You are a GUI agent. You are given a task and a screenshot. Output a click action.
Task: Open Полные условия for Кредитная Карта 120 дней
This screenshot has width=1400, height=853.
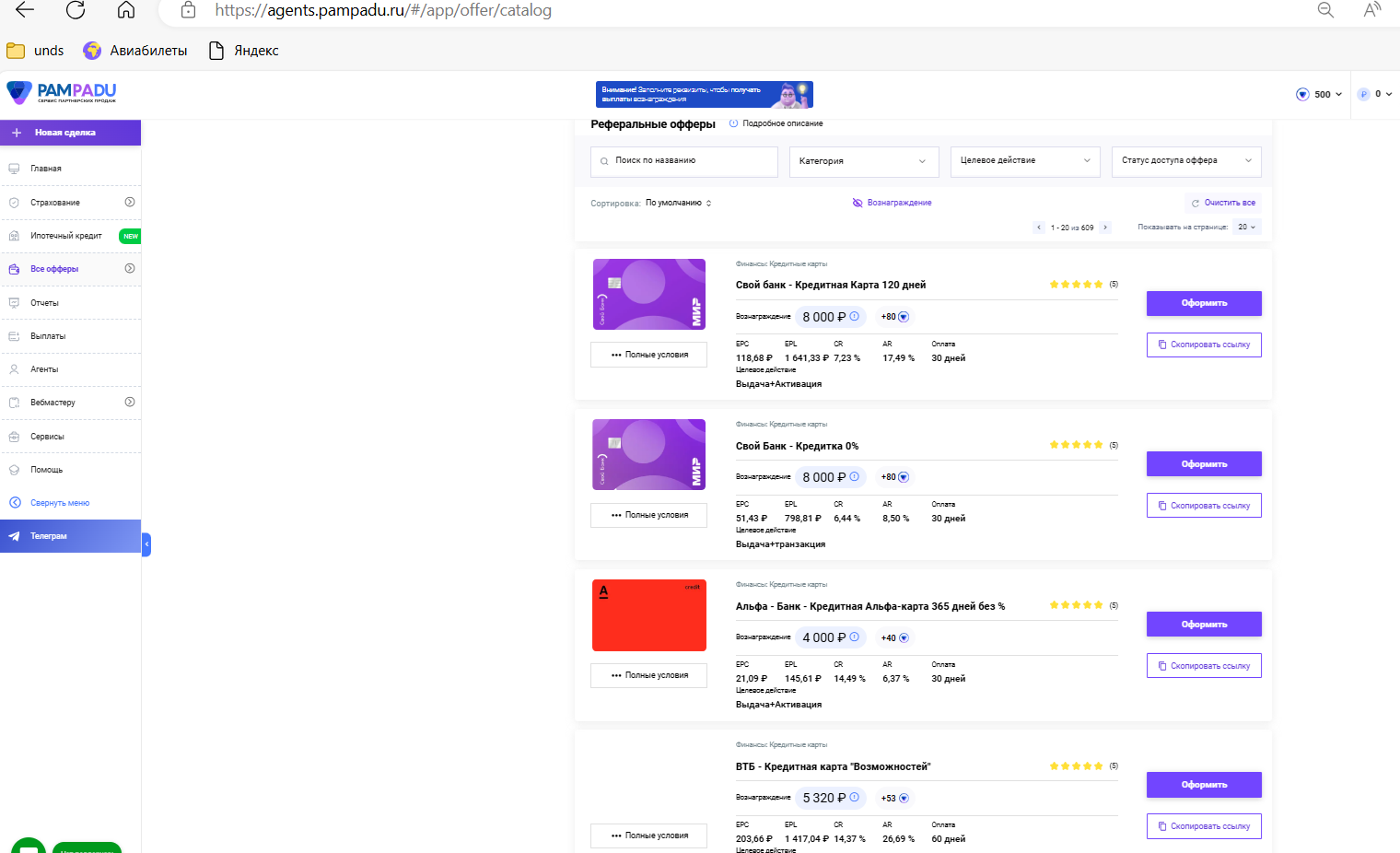(x=649, y=355)
